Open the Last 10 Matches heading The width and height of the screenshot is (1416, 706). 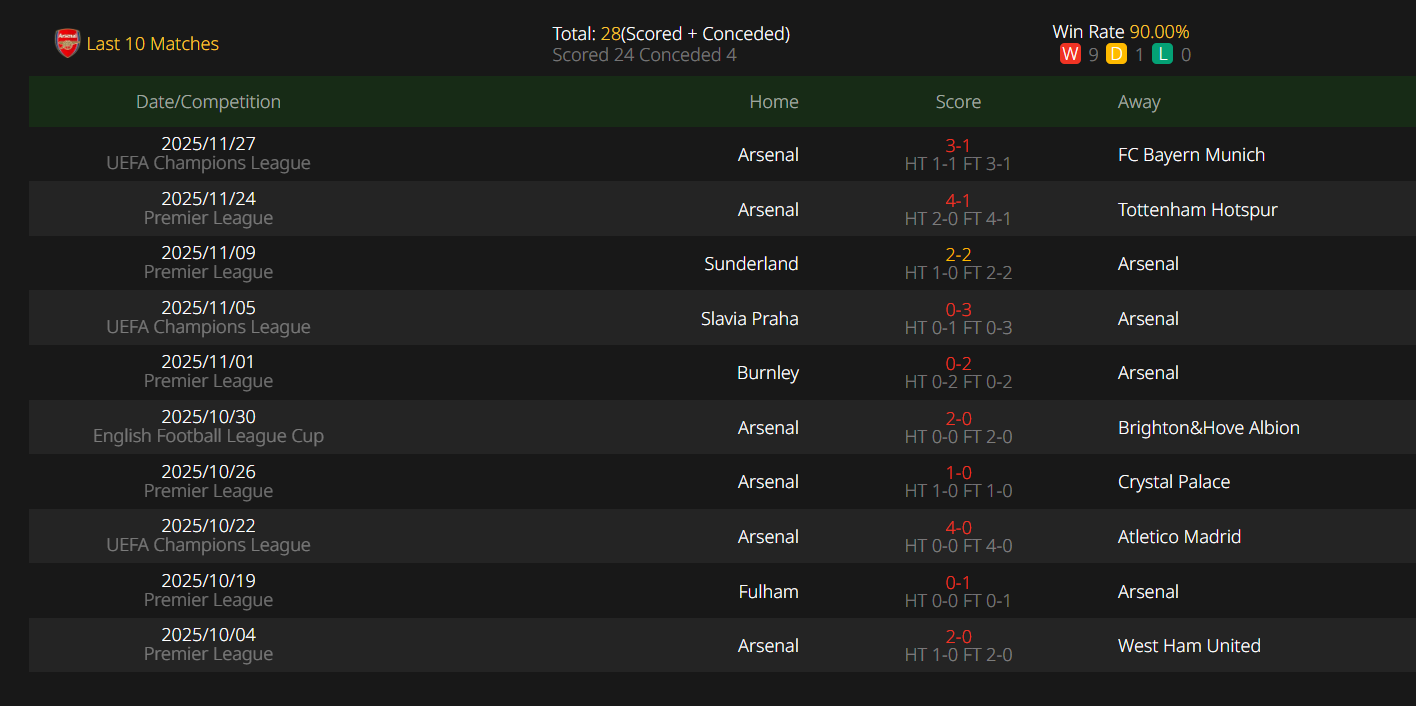[x=152, y=44]
